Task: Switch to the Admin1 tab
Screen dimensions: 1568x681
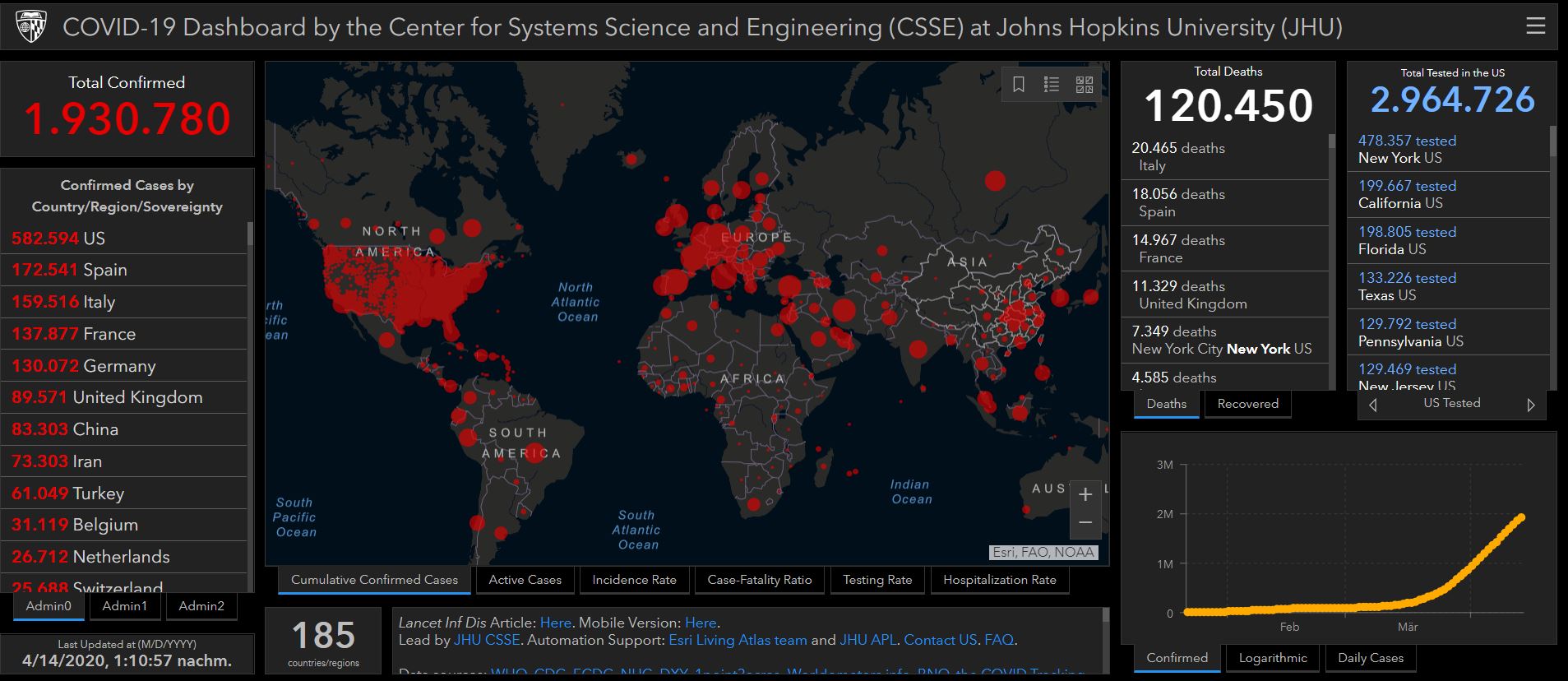Action: [x=124, y=606]
